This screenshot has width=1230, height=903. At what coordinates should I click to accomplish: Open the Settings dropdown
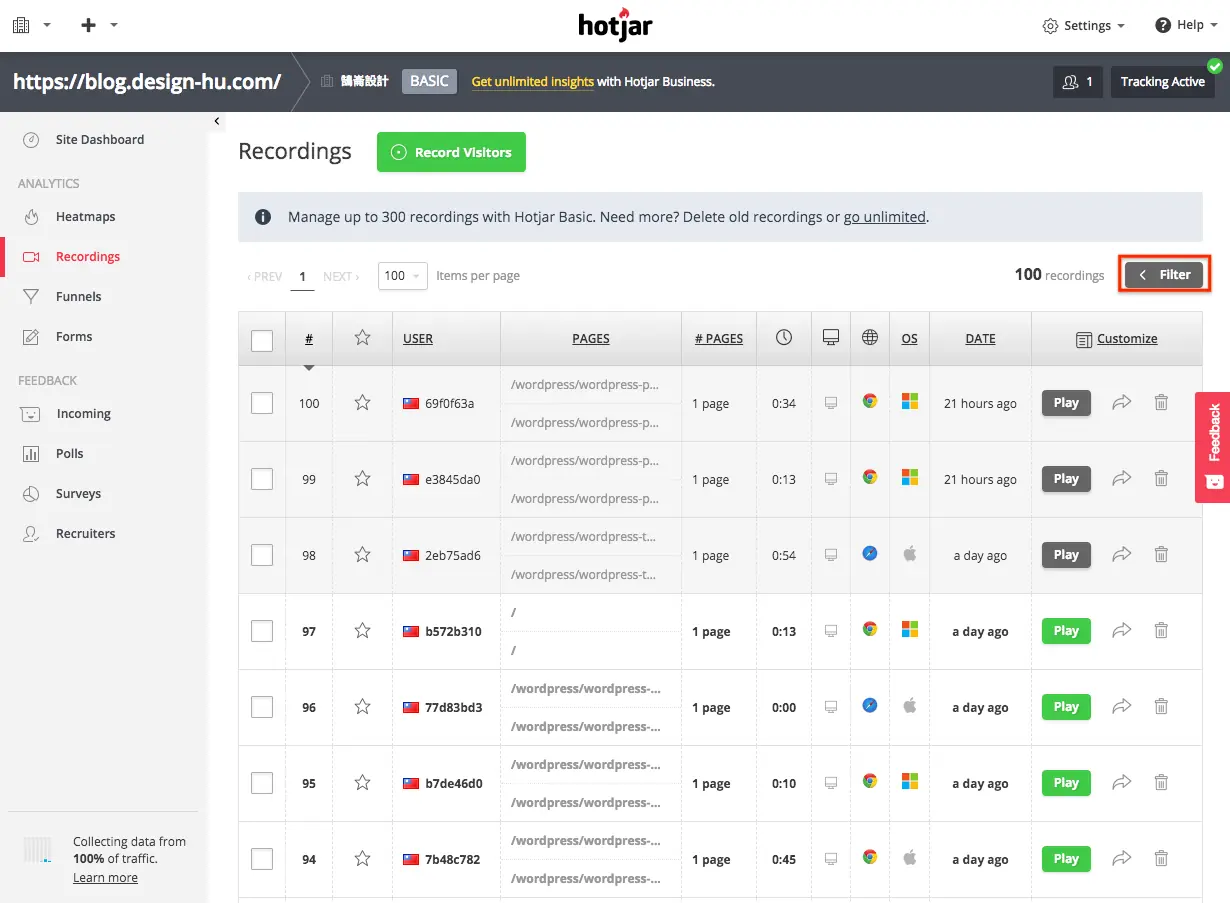pyautogui.click(x=1083, y=26)
